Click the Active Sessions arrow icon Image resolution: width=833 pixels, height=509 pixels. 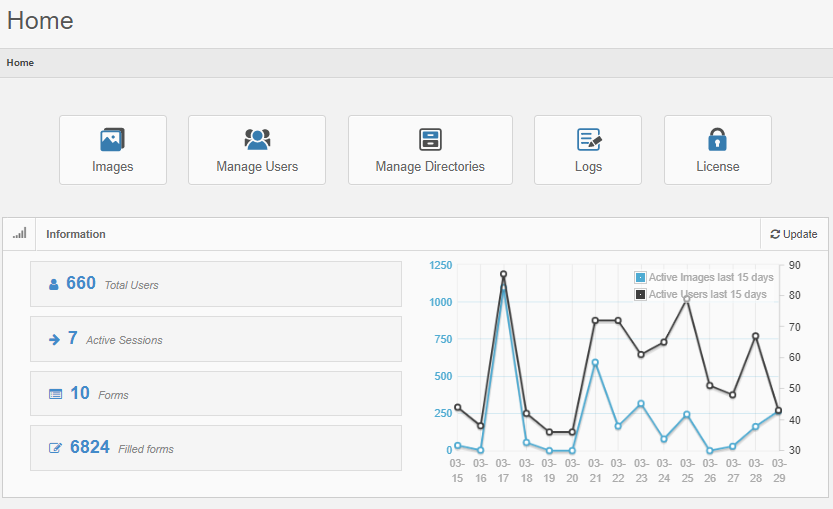54,340
